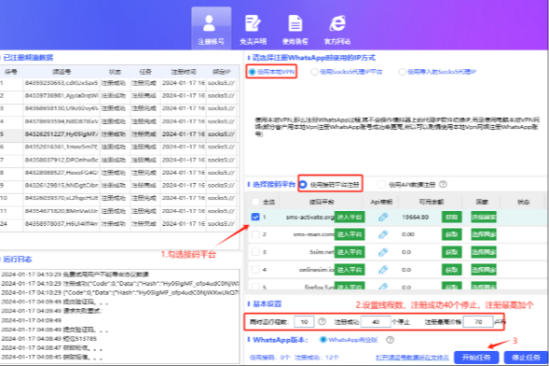Click 进入平台 button for sms-man.com
The image size is (549, 366).
point(349,234)
